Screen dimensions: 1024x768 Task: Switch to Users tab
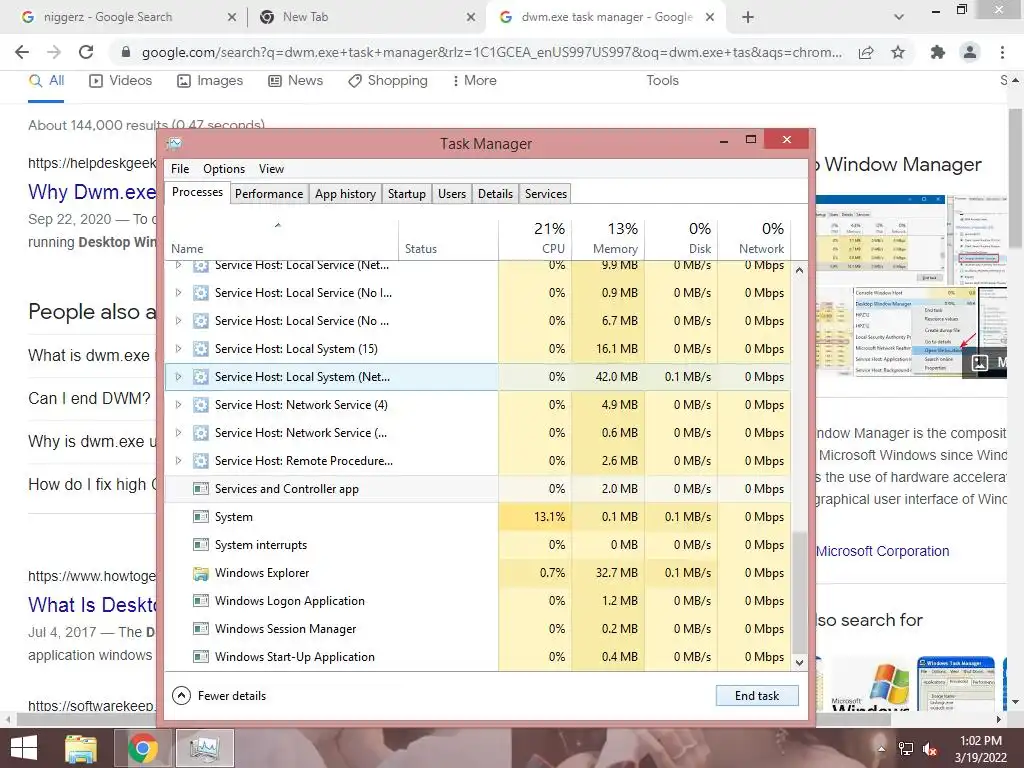click(x=452, y=194)
